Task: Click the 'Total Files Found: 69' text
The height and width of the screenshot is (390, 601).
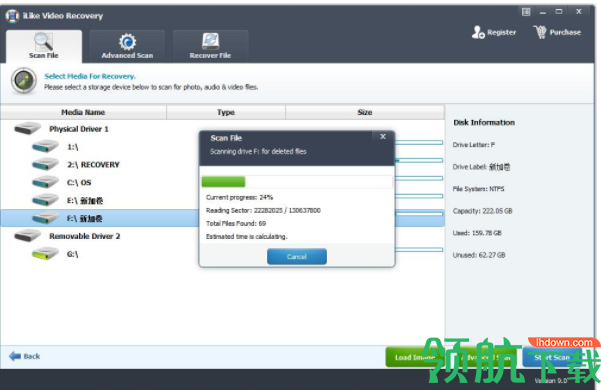Action: [x=236, y=223]
